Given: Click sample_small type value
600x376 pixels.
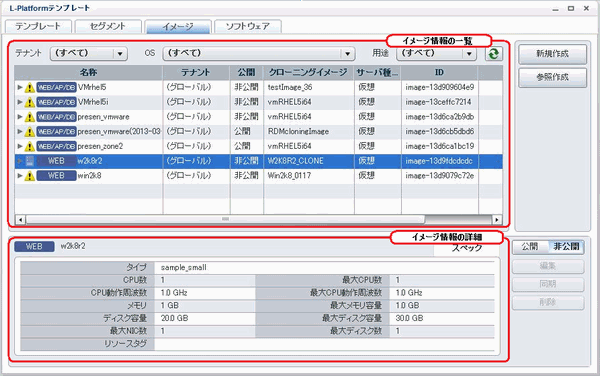Looking at the screenshot, I should tap(184, 268).
